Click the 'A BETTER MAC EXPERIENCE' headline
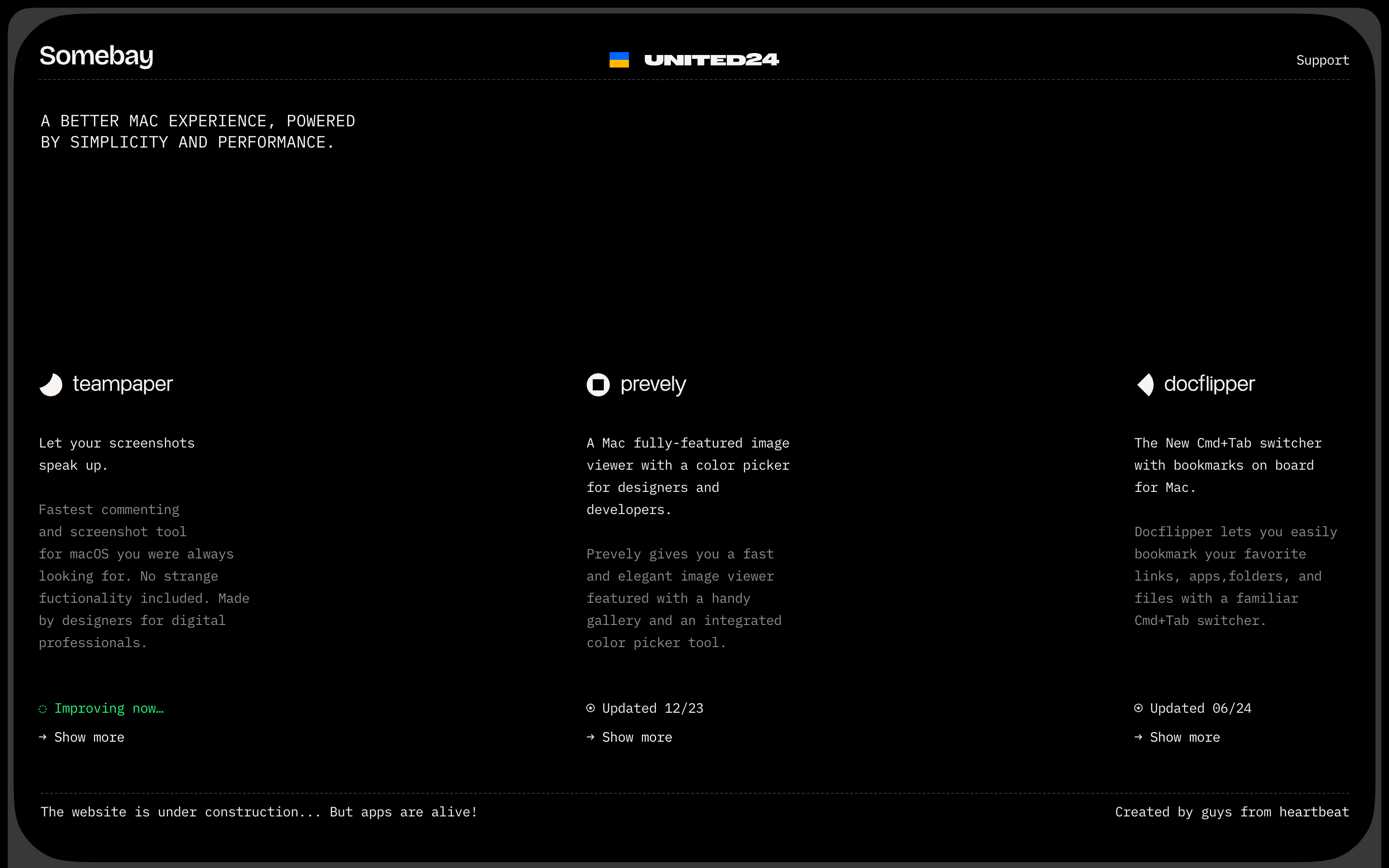Screen dimensions: 1389x868 point(198,132)
